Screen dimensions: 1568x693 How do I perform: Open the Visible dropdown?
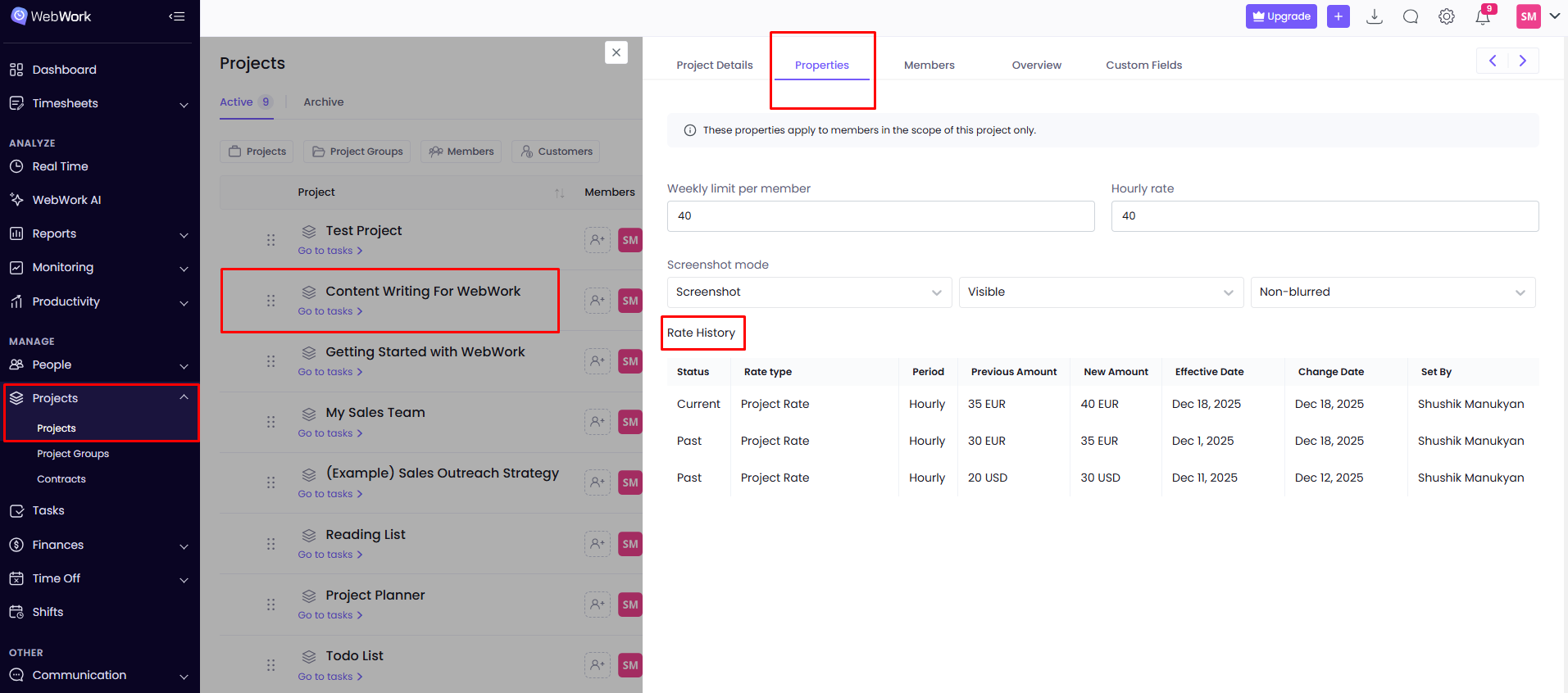(1100, 292)
